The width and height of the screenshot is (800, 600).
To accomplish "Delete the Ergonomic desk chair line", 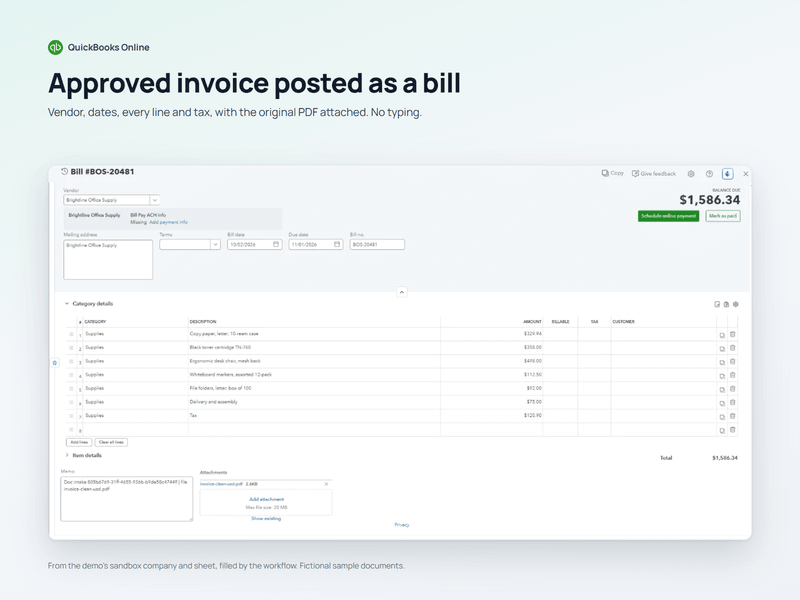I will [733, 362].
